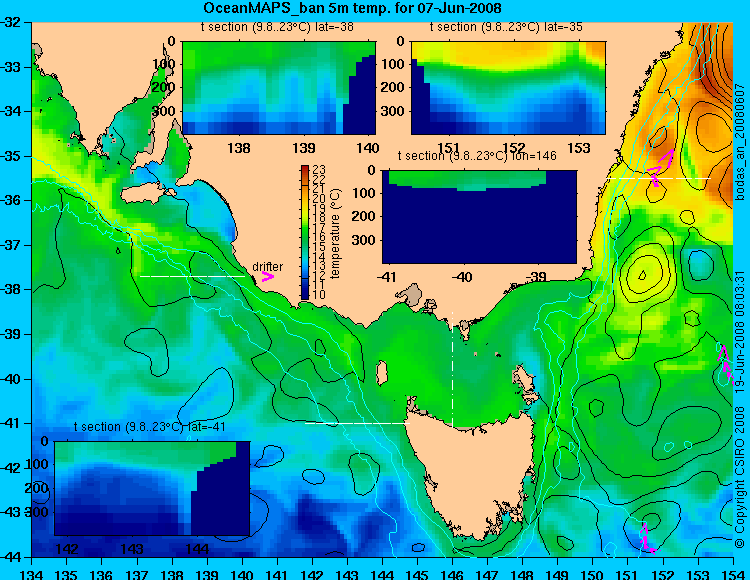Screen dimensions: 750x580
Task: Click the vertical temperature color scale bar
Action: pyautogui.click(x=305, y=232)
